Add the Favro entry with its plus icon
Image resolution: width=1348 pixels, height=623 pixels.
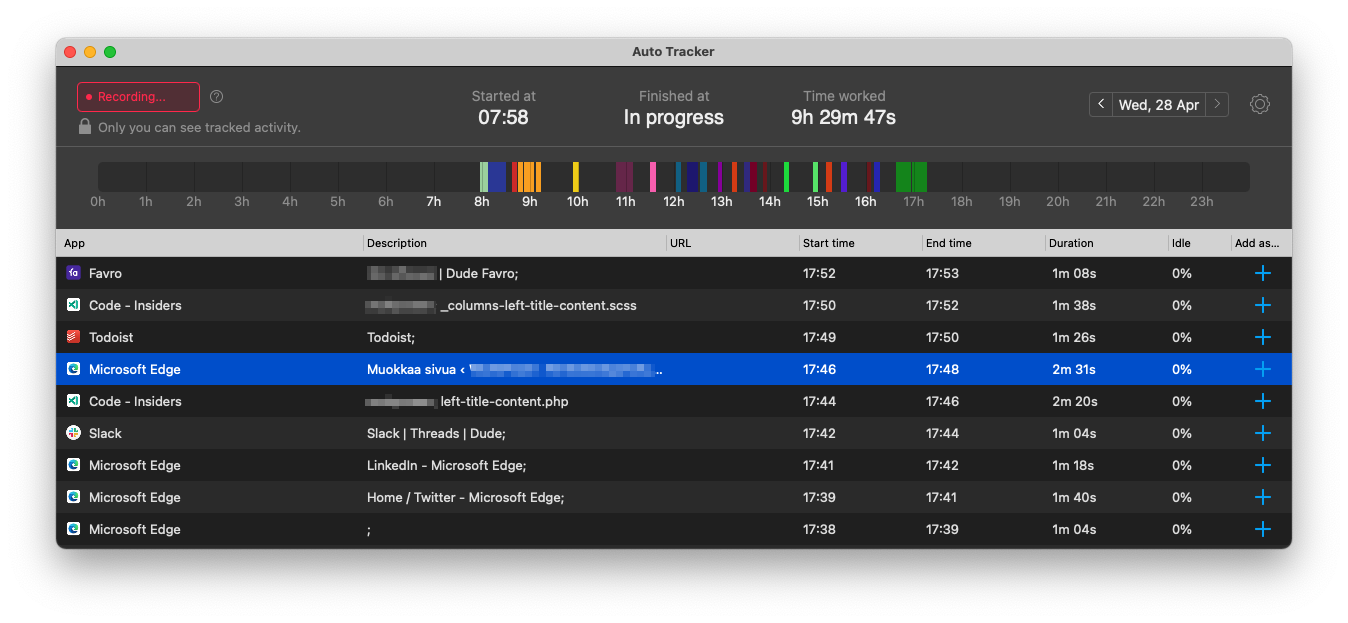coord(1262,273)
